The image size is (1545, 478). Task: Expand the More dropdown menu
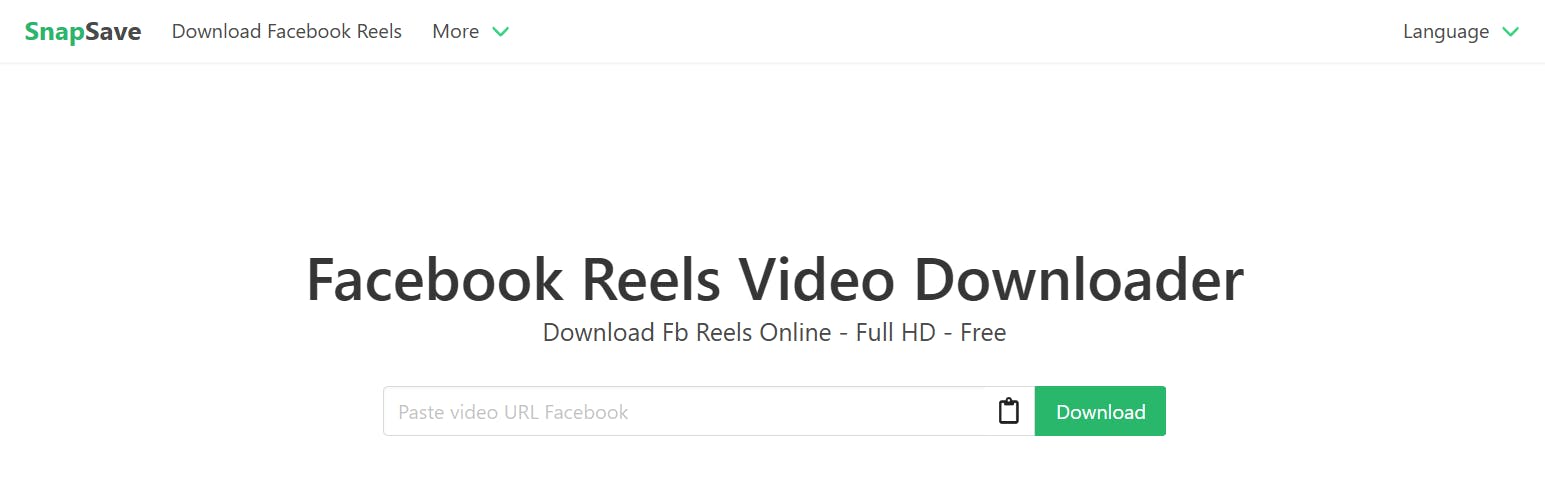[471, 31]
